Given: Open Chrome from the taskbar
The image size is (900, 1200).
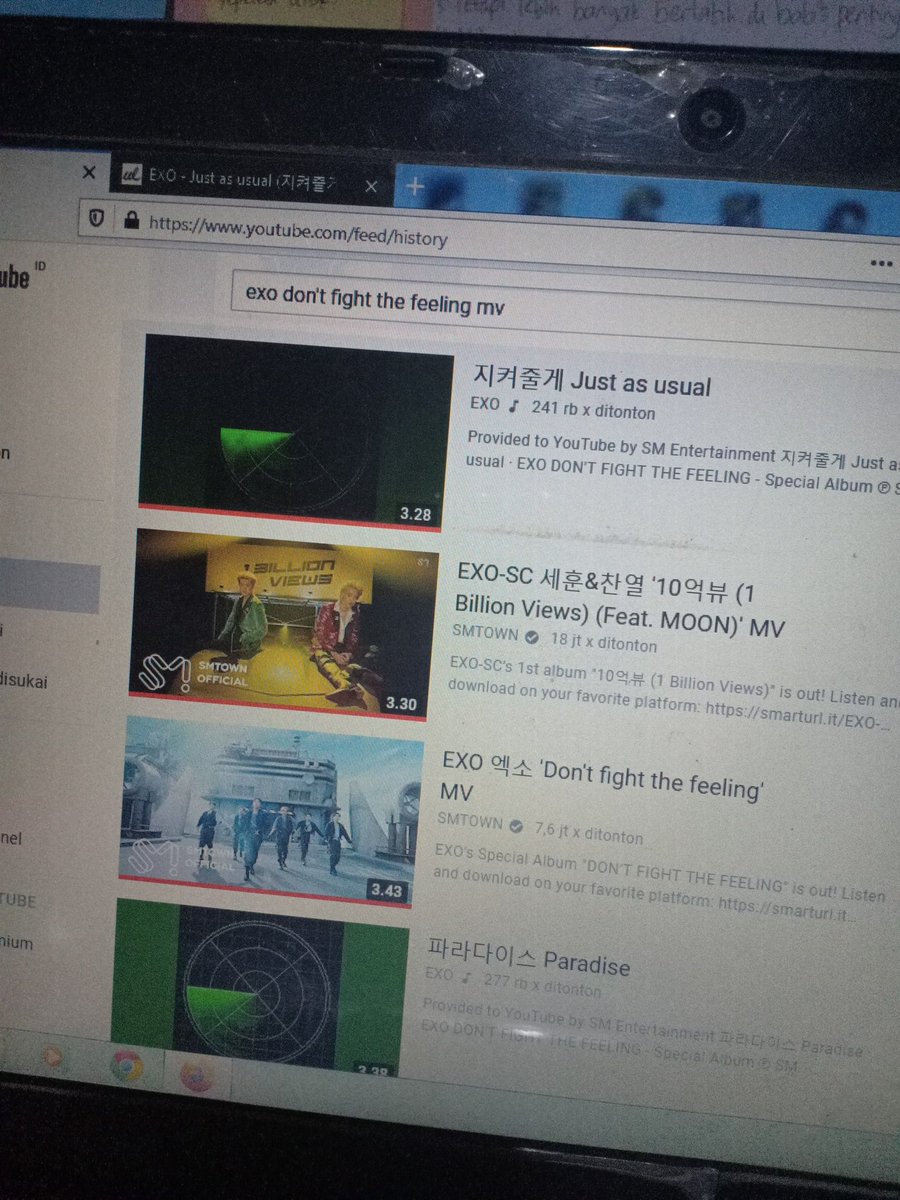Looking at the screenshot, I should 125,1065.
